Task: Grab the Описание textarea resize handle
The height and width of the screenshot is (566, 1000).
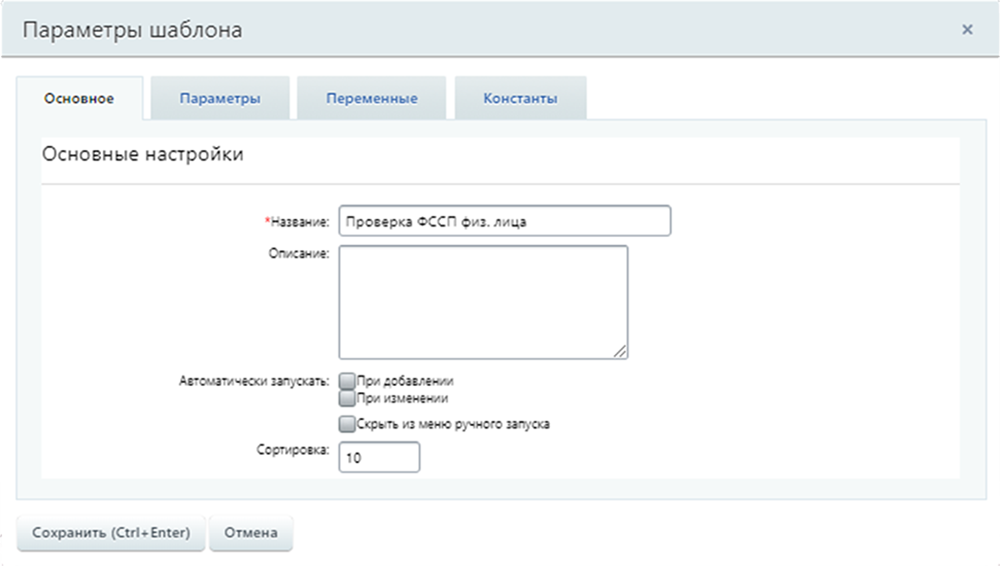Action: [621, 351]
